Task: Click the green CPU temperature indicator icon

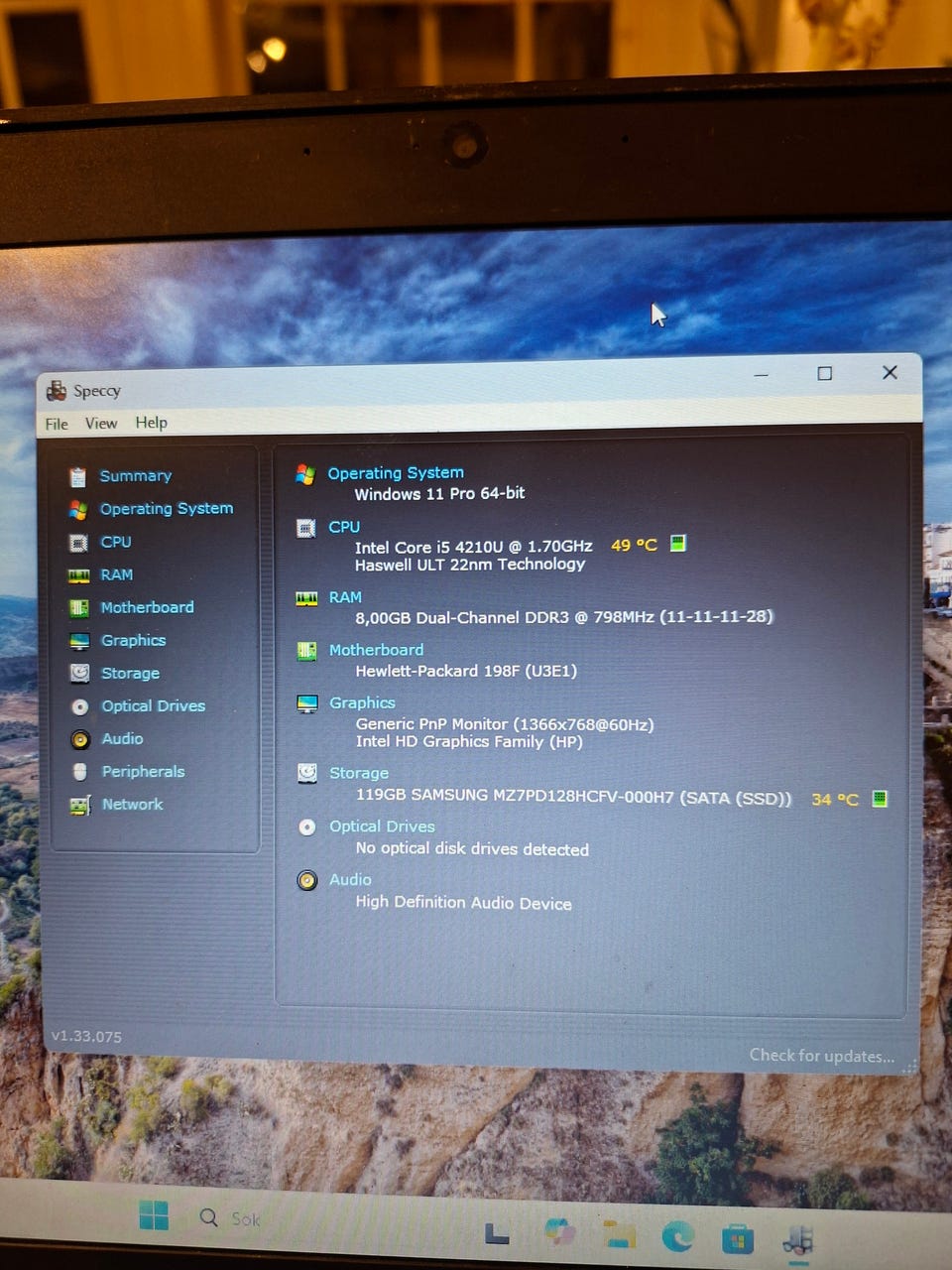Action: tap(678, 543)
